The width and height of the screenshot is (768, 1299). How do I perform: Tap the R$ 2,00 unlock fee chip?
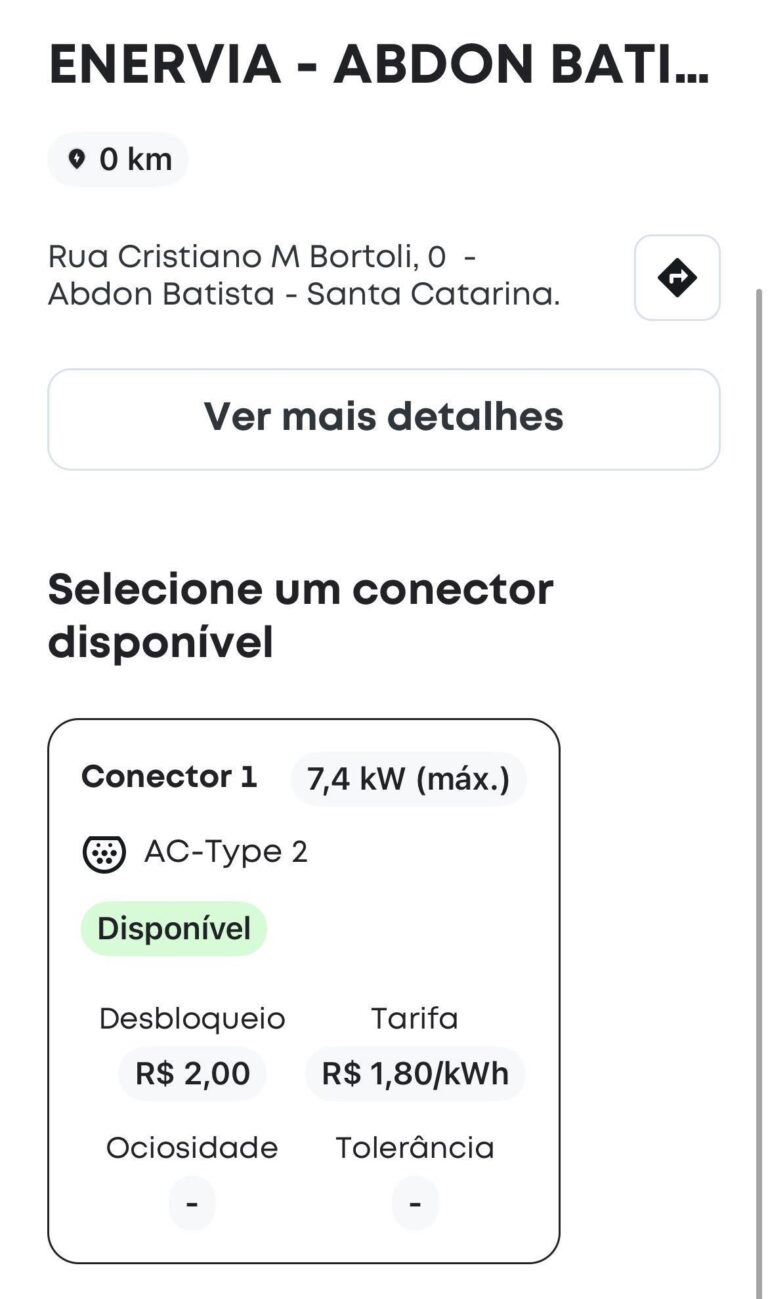(x=193, y=1074)
